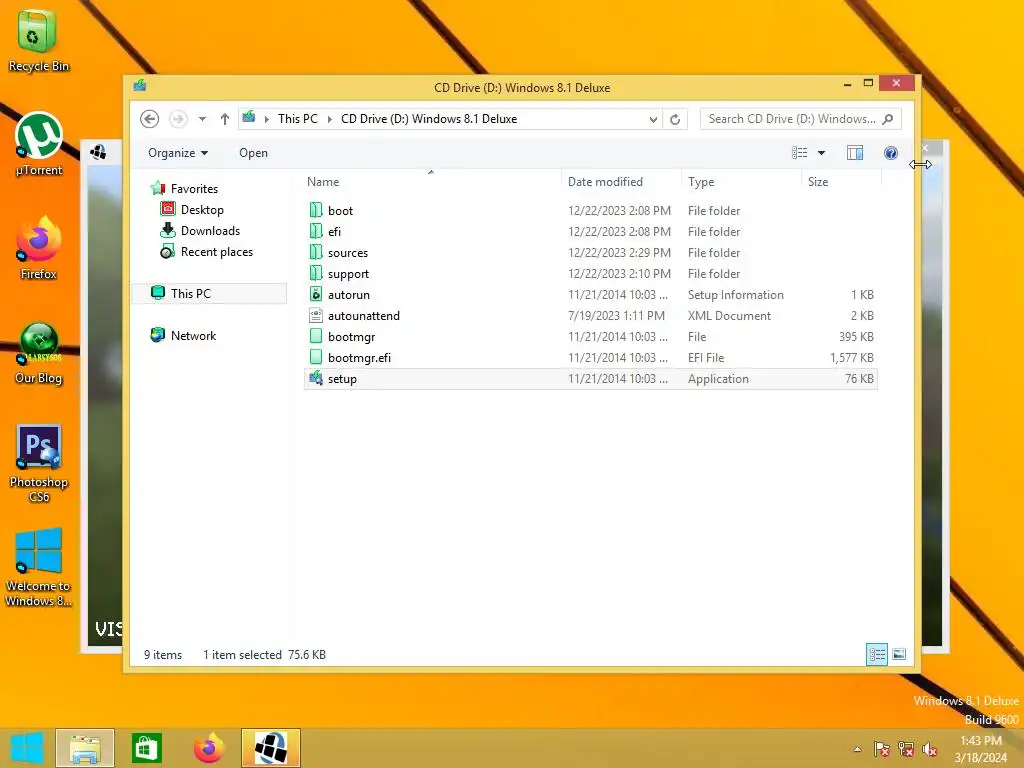Open Firefox from the taskbar
The width and height of the screenshot is (1024, 768).
208,748
